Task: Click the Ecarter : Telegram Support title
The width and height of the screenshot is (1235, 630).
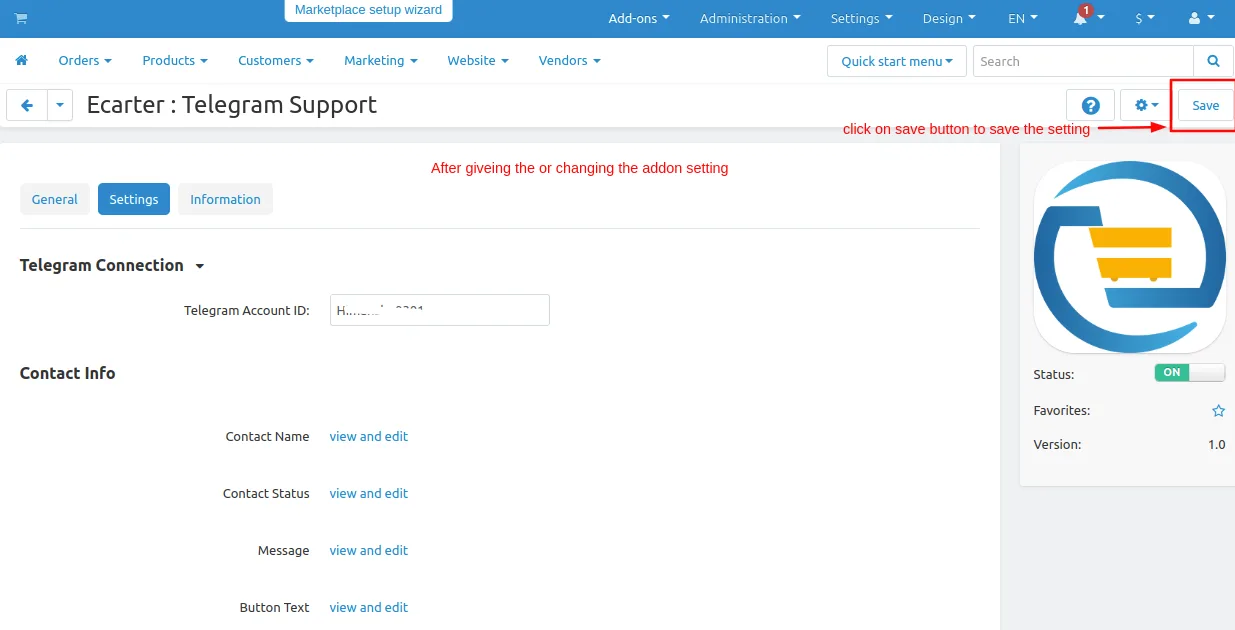Action: (232, 104)
